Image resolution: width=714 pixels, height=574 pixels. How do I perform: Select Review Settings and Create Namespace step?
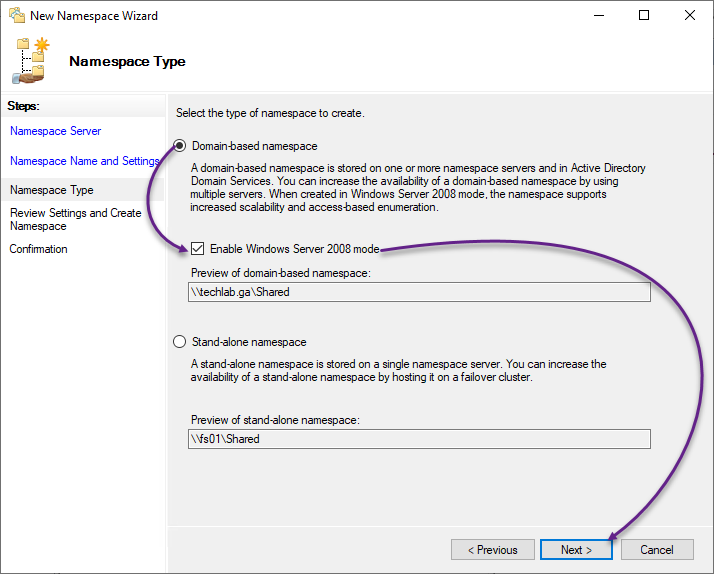[x=76, y=219]
